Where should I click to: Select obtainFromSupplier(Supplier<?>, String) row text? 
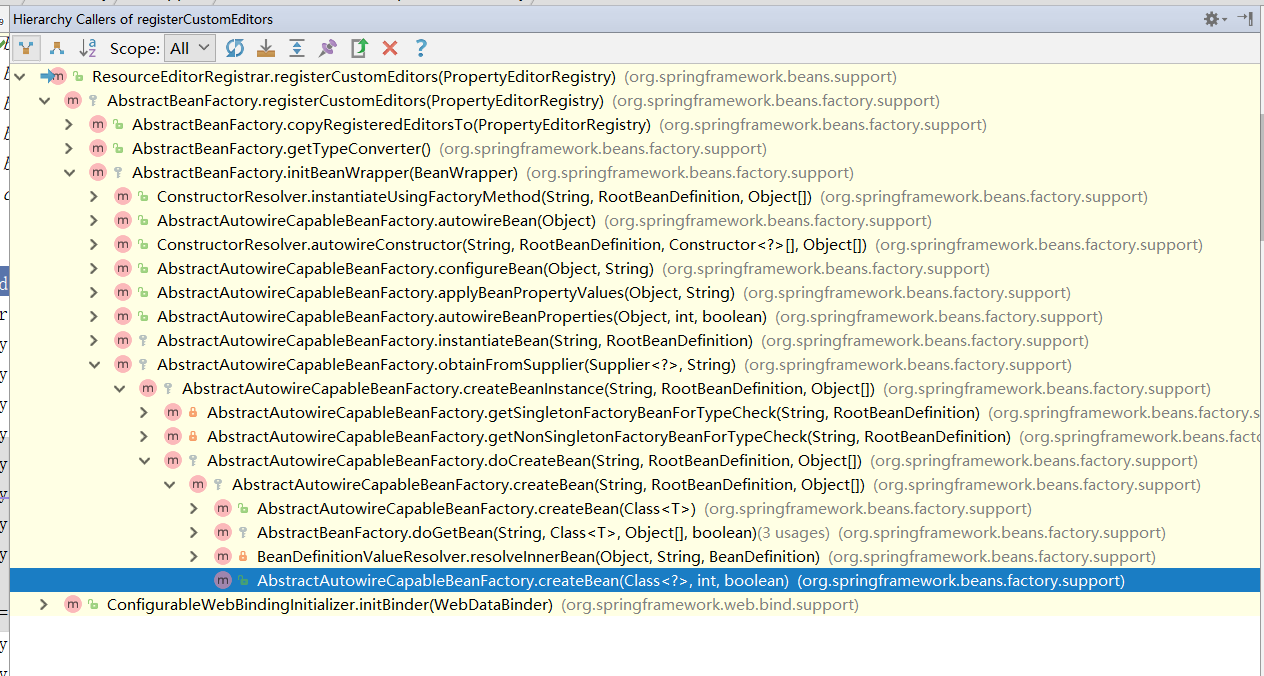[x=446, y=365]
